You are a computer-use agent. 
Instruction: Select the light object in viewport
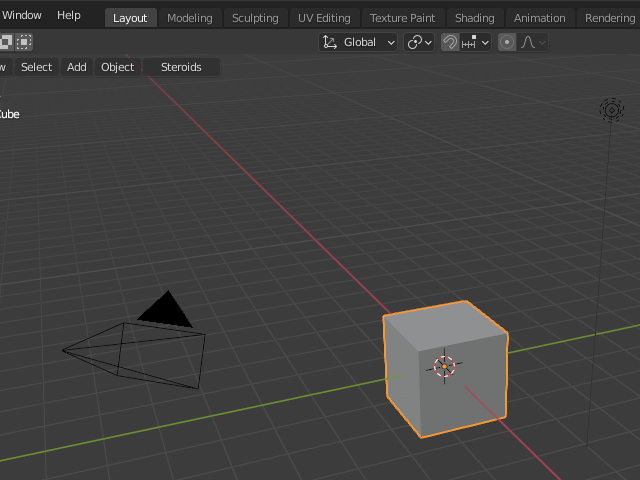611,110
